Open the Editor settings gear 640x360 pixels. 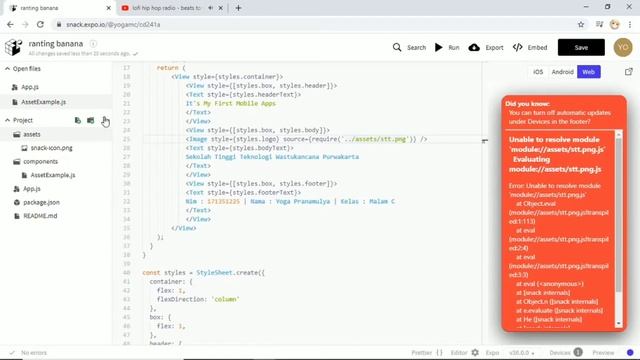click(x=475, y=352)
